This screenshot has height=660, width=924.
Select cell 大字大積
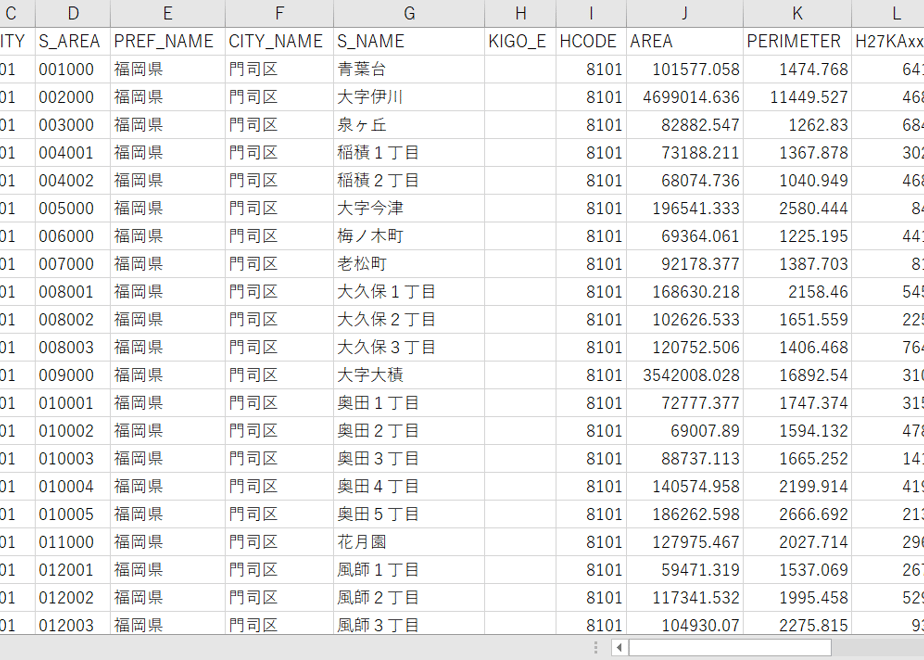pos(409,375)
